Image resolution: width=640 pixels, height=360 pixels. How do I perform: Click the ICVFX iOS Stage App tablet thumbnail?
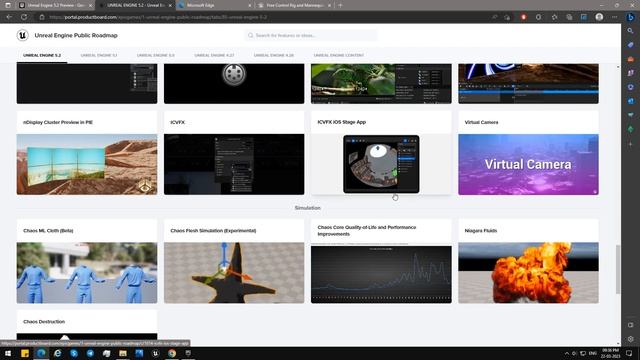381,164
